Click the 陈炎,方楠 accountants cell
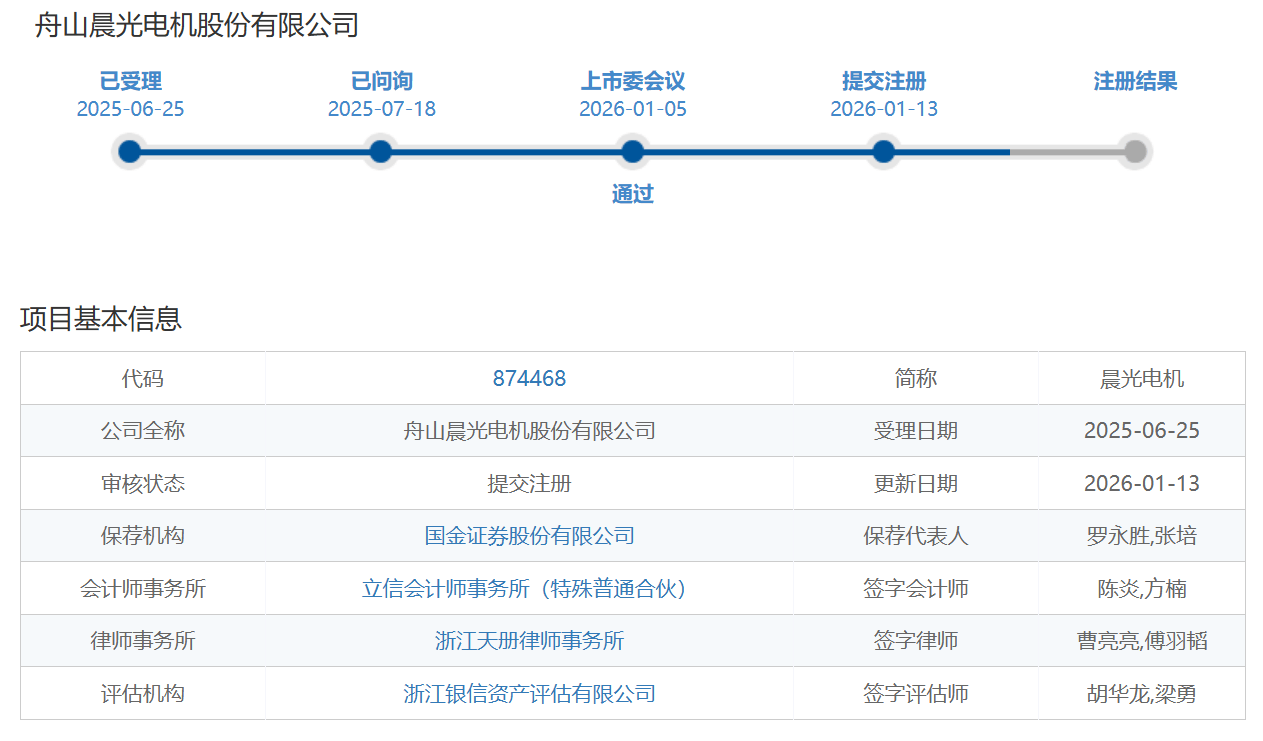 [x=1142, y=588]
